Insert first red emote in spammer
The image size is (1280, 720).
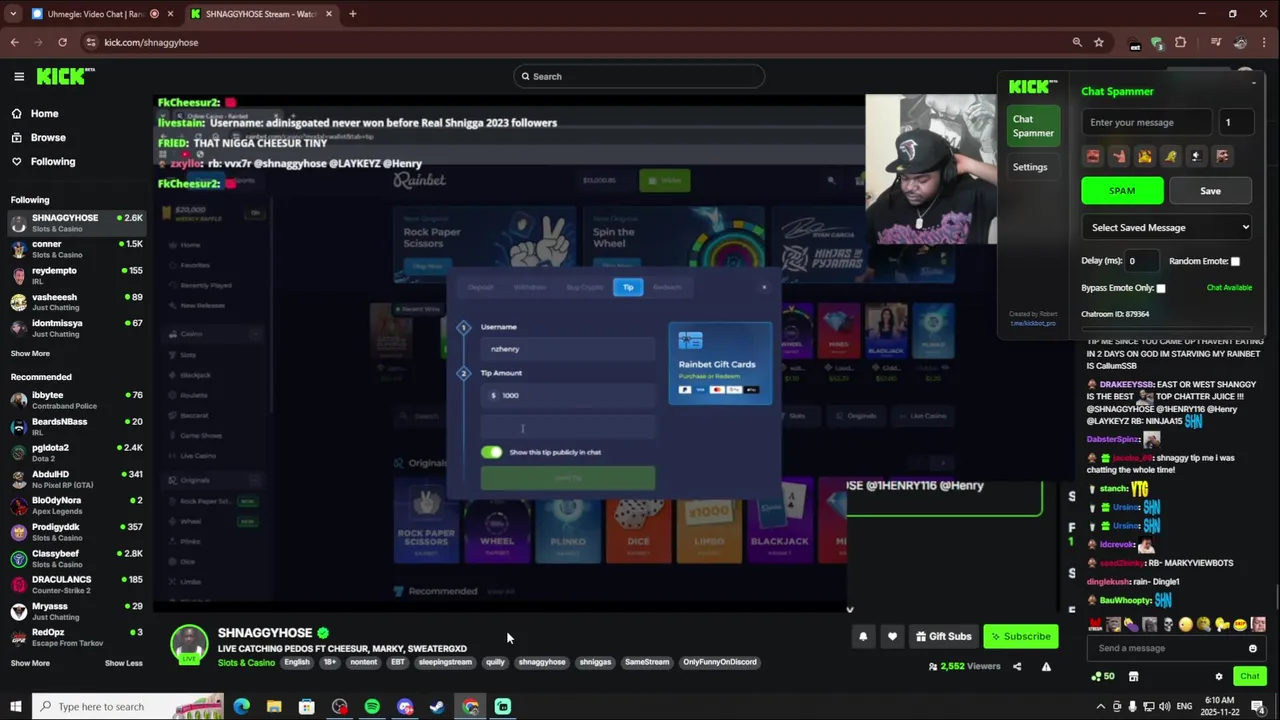click(x=1093, y=156)
